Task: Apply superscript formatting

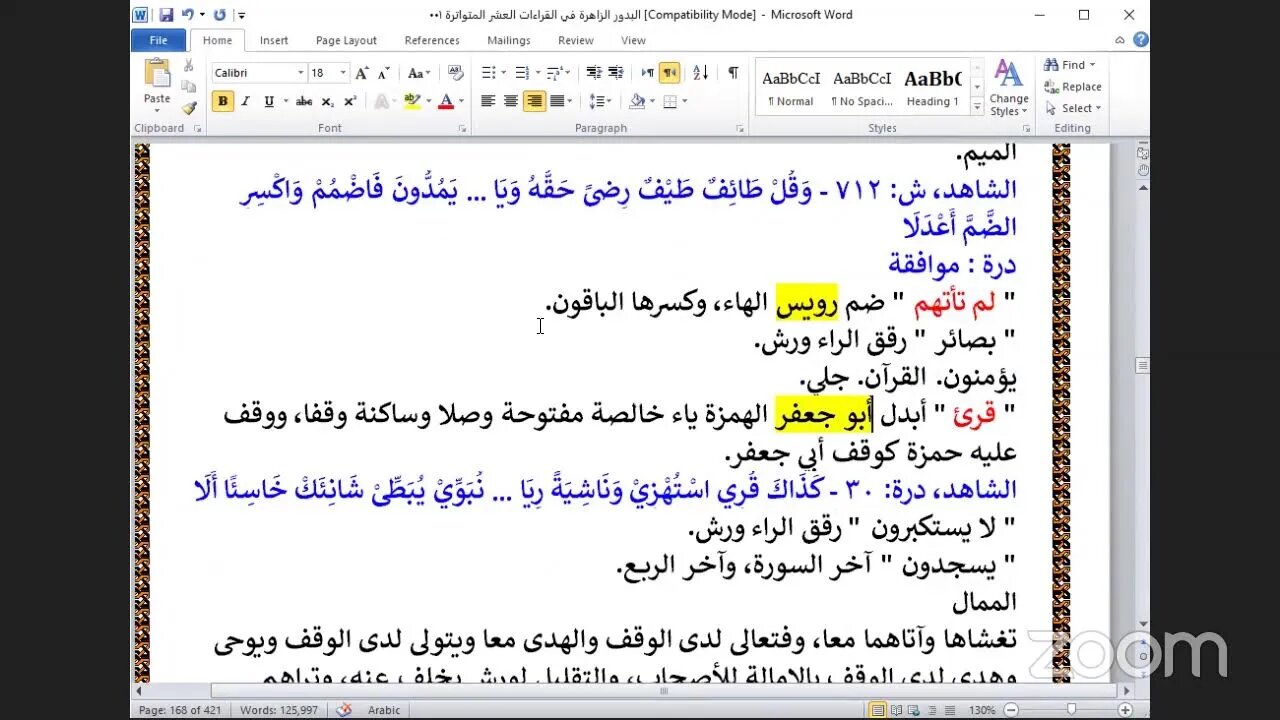Action: point(351,101)
